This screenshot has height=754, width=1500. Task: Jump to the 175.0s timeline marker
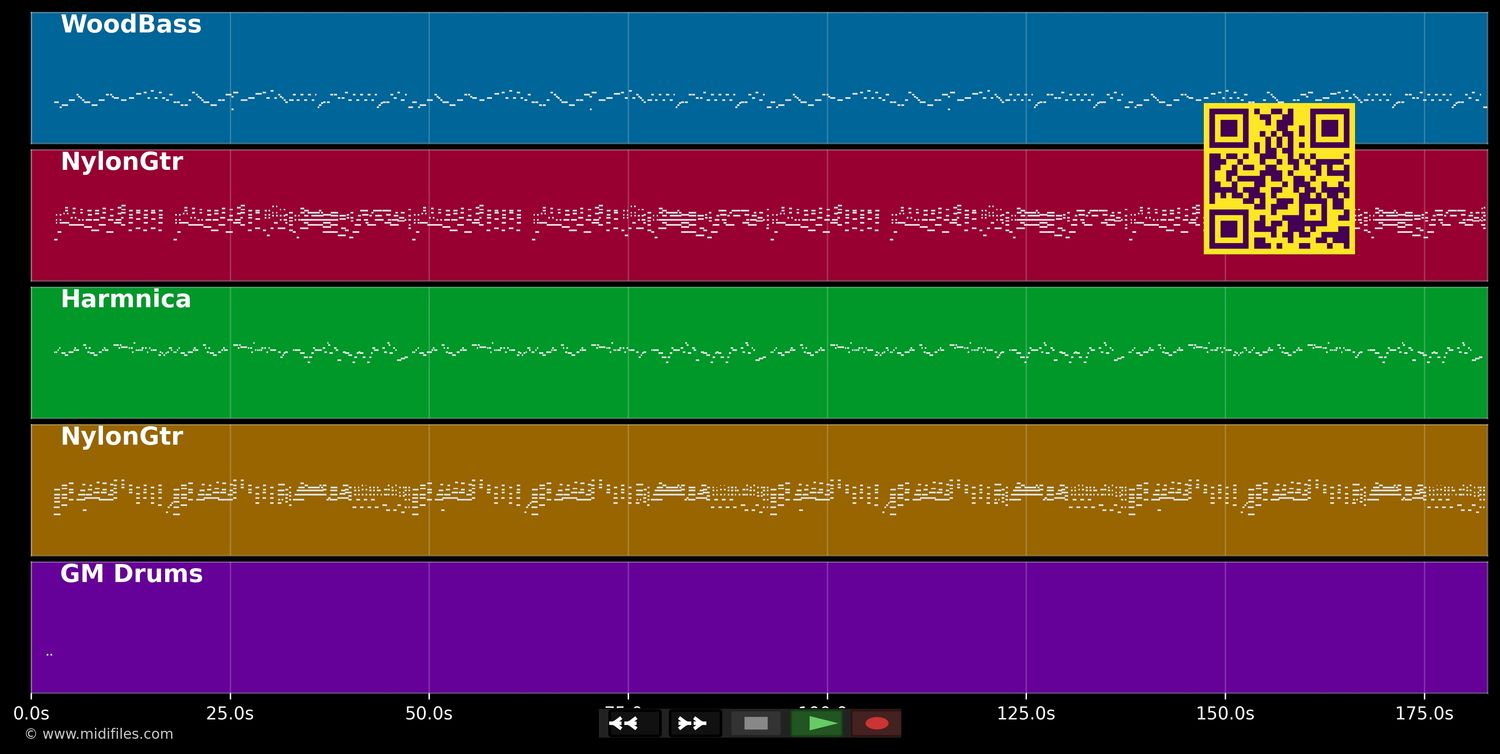pos(1424,713)
